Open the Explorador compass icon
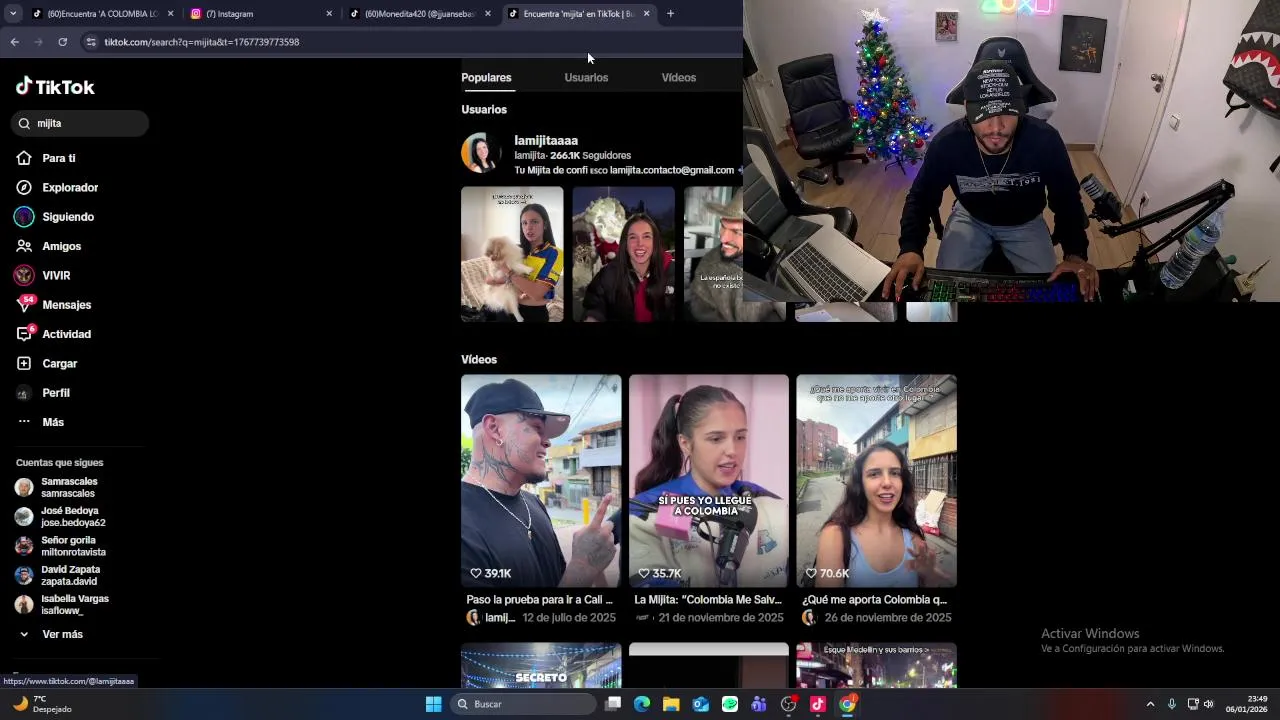This screenshot has height=720, width=1280. coord(24,187)
